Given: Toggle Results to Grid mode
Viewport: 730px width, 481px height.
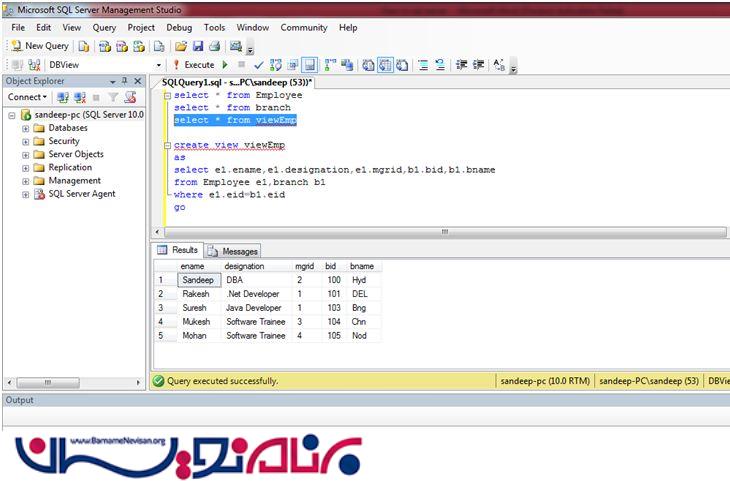Looking at the screenshot, I should click(385, 65).
